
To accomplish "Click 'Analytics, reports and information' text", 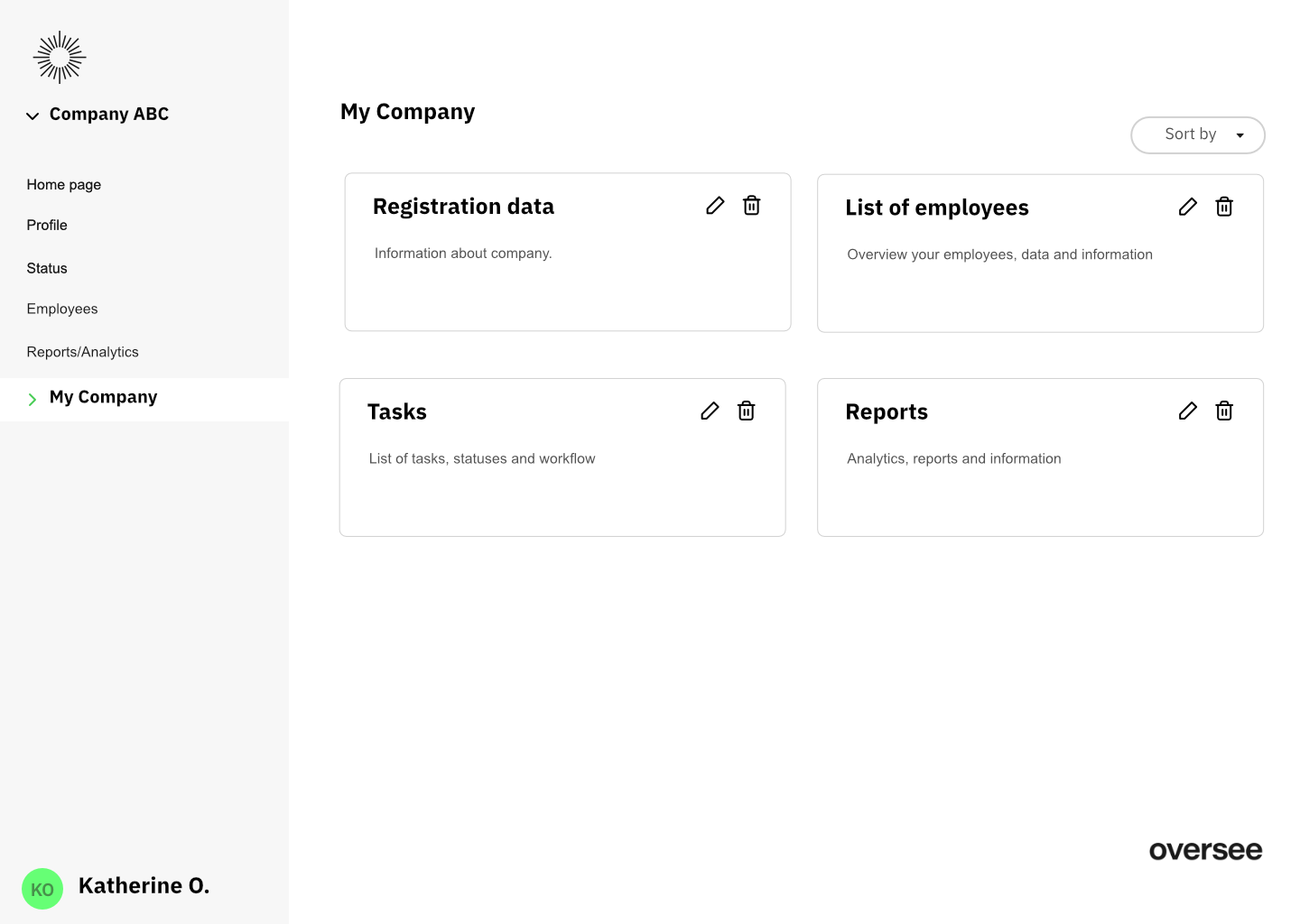I will click(x=954, y=458).
